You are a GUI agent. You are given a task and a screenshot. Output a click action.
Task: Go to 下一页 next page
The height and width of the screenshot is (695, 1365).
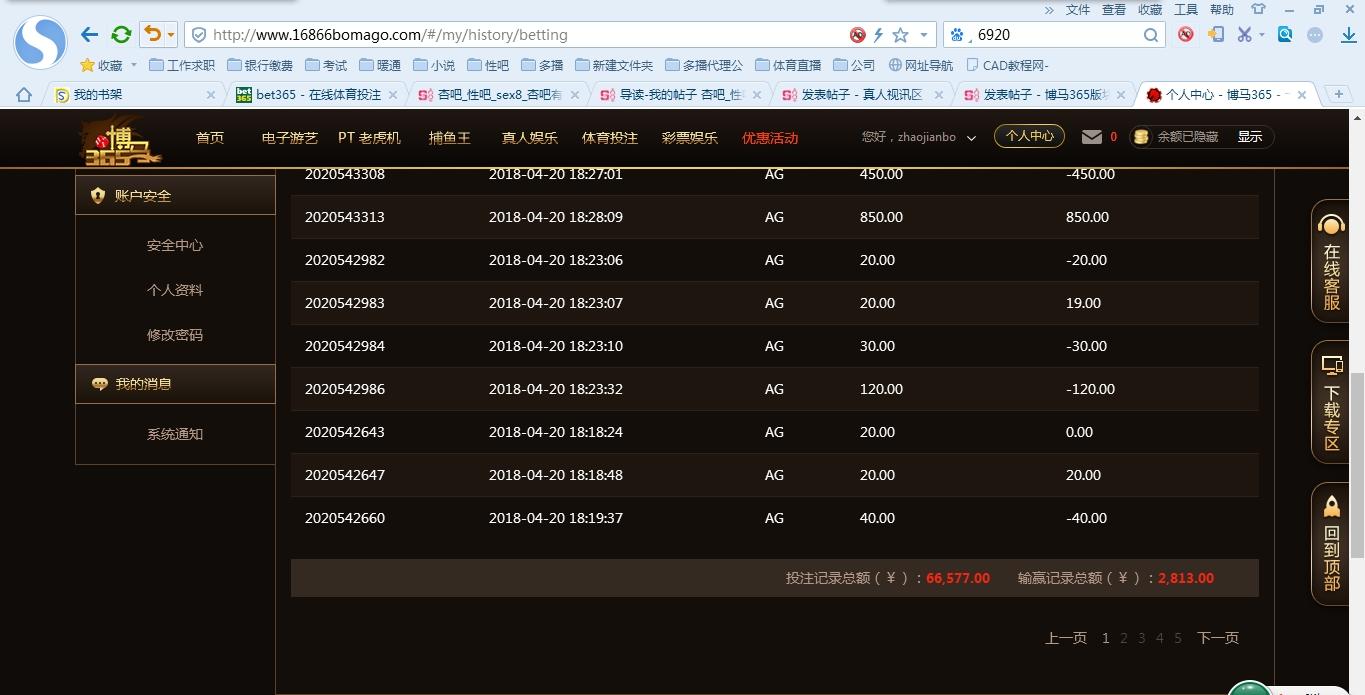(x=1217, y=638)
